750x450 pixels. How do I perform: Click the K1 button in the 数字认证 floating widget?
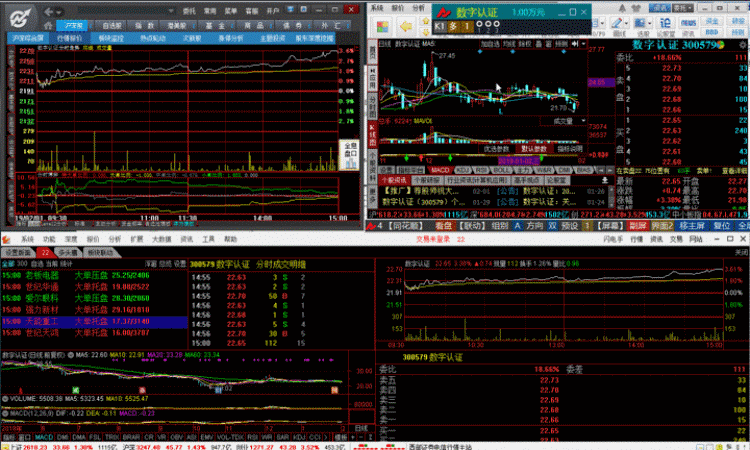(x=440, y=27)
